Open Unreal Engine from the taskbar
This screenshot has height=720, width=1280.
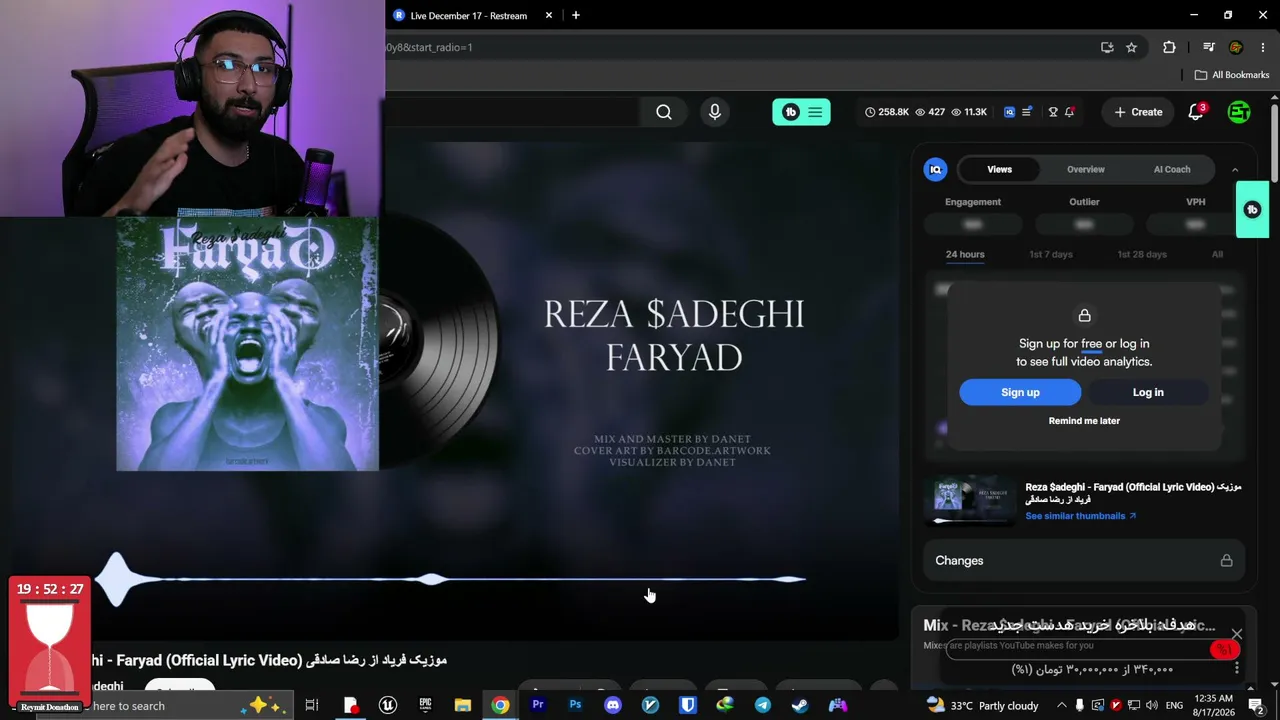pyautogui.click(x=388, y=705)
